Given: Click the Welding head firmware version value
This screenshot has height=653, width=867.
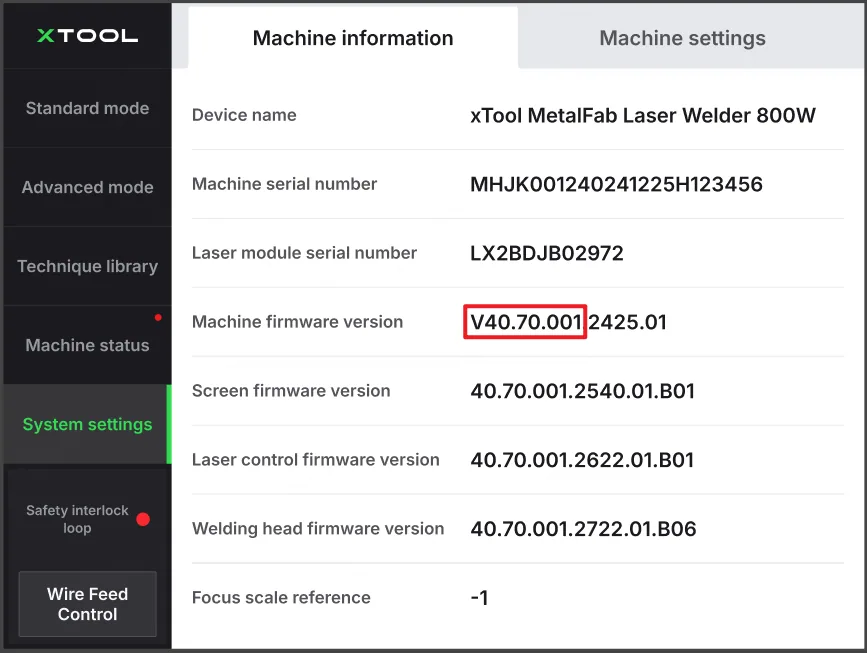Looking at the screenshot, I should pos(583,529).
